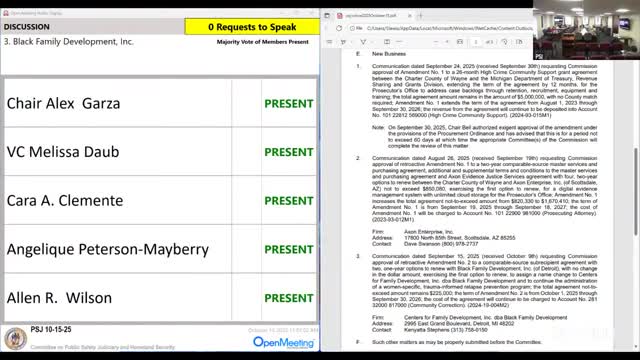Click the county seal emblem
The width and height of the screenshot is (640, 360).
point(16,338)
